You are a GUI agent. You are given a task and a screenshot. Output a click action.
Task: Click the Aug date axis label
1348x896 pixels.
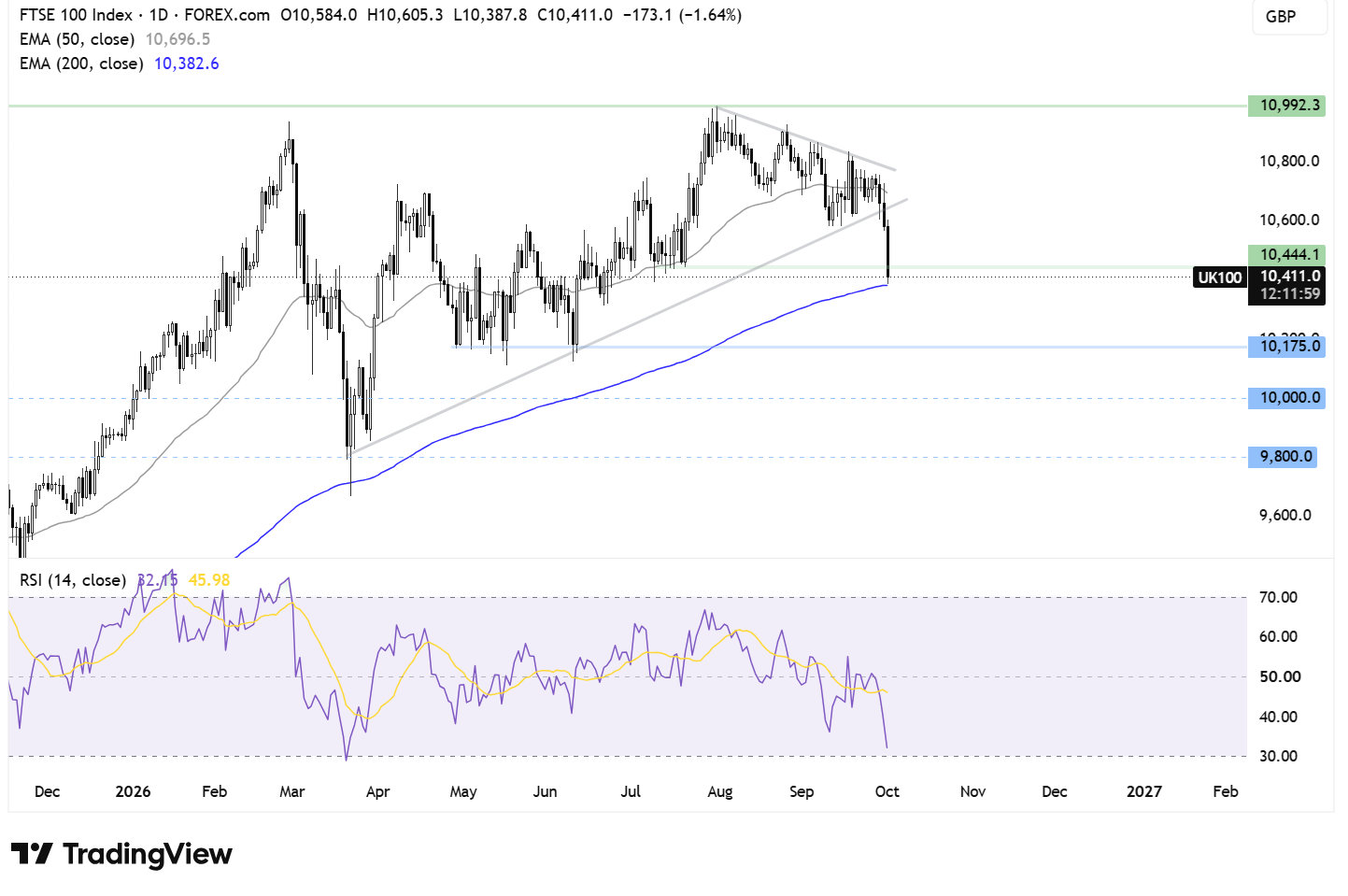point(719,791)
